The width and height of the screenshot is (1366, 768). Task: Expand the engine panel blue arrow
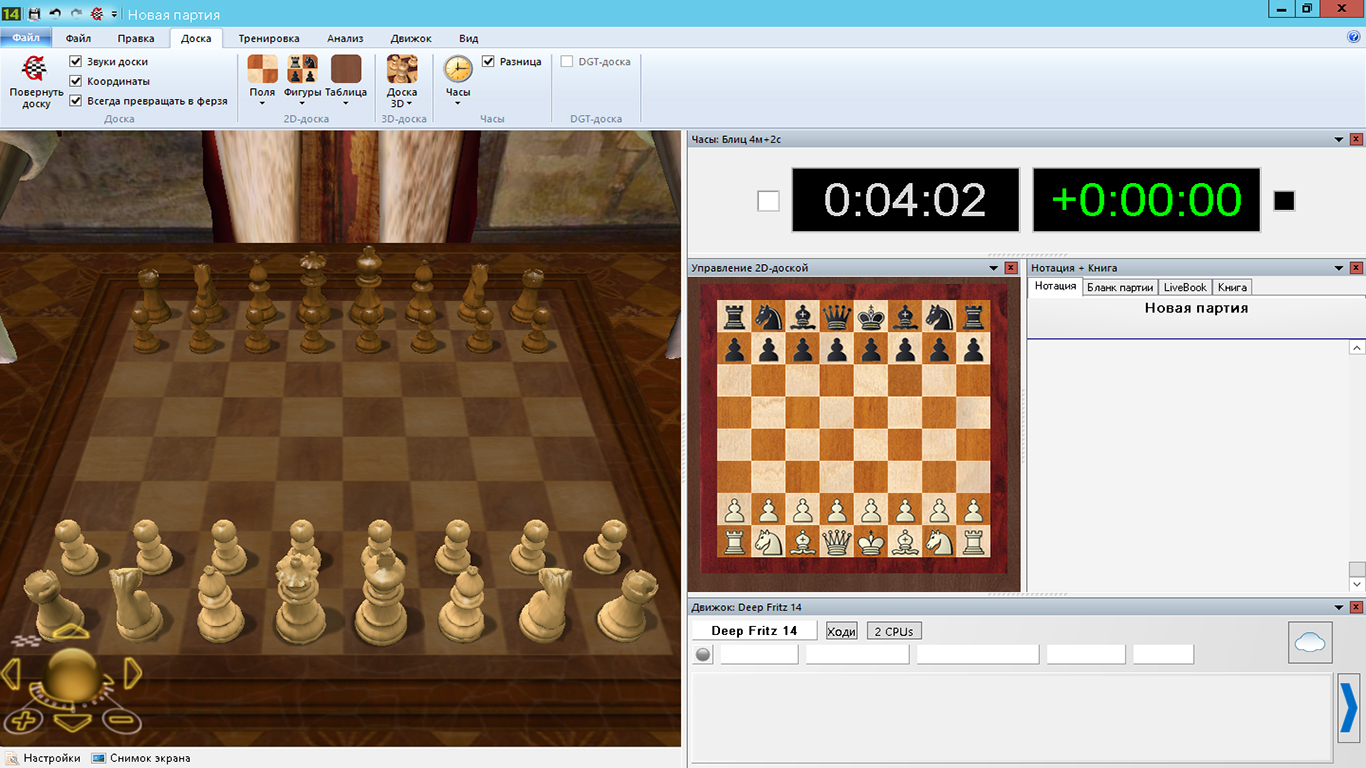point(1348,708)
